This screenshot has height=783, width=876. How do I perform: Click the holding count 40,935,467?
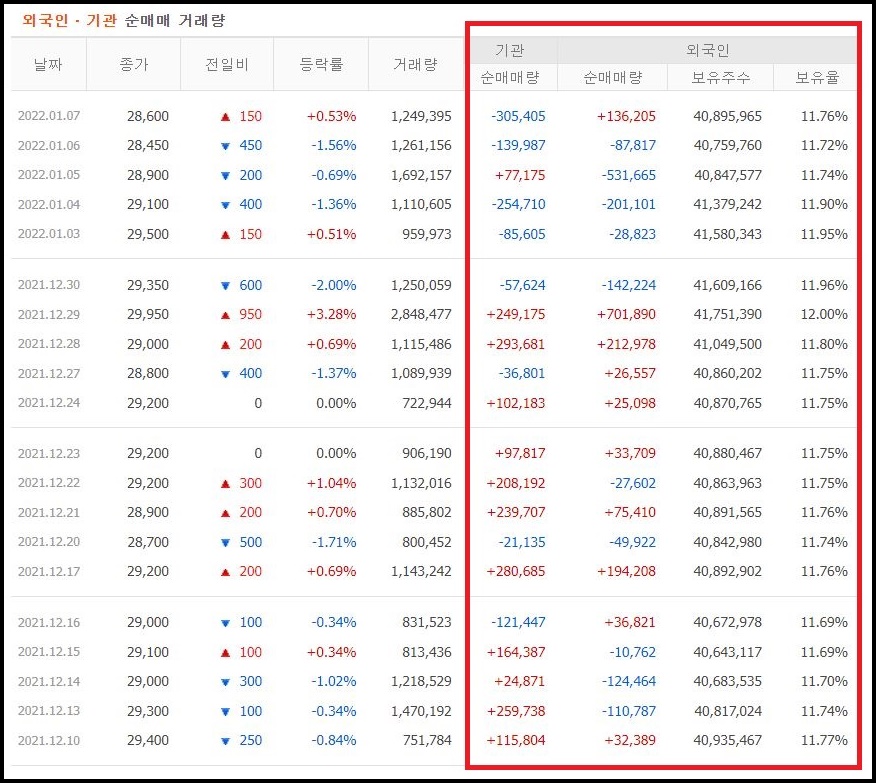click(x=727, y=741)
